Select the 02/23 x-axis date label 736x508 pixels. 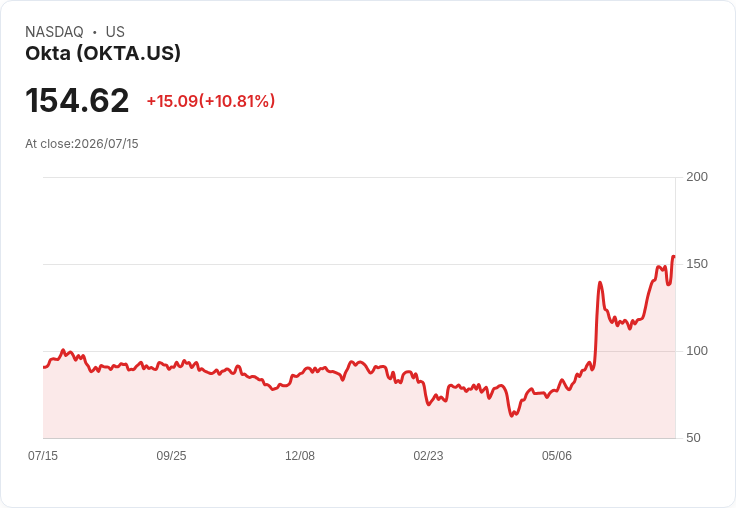(x=428, y=455)
